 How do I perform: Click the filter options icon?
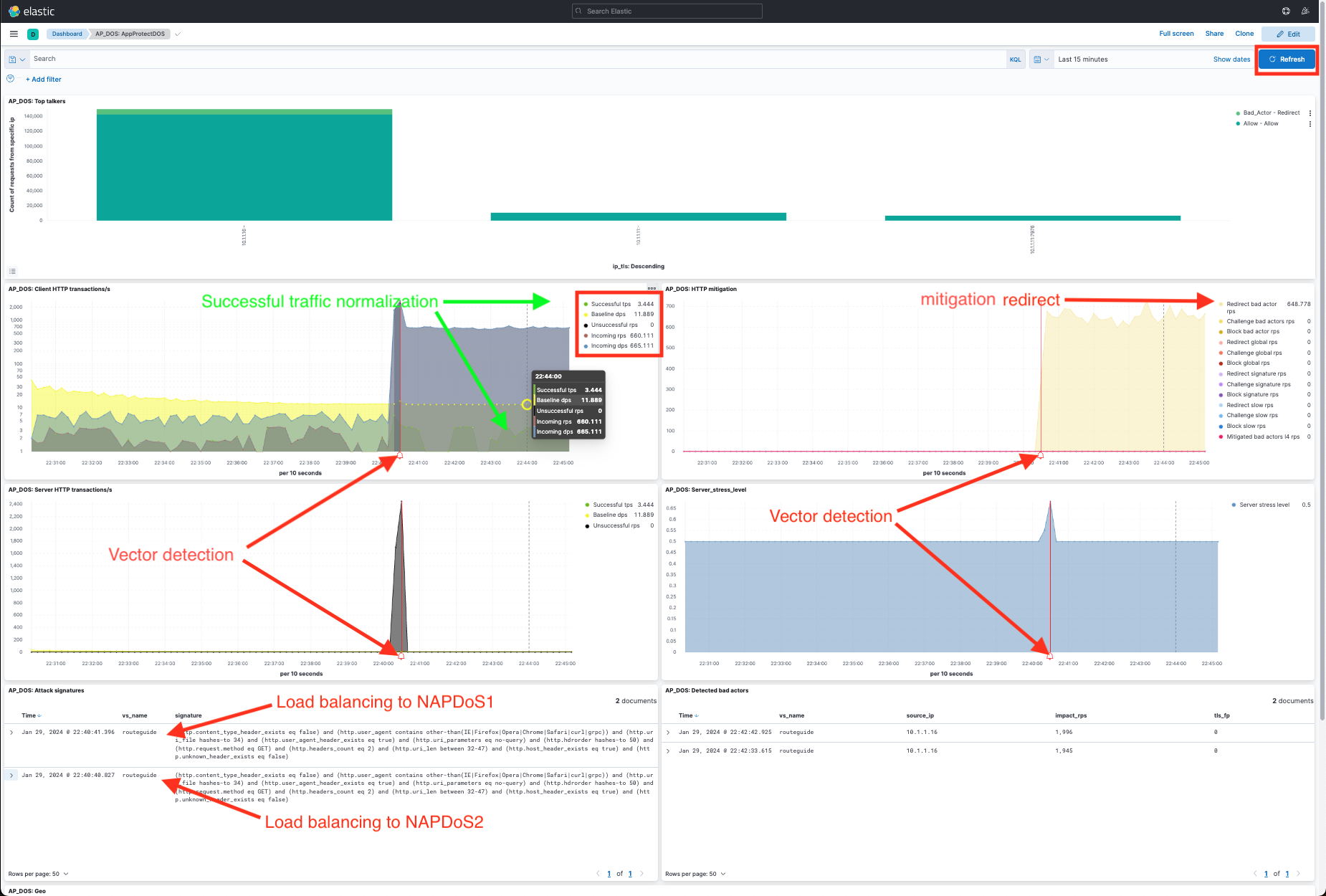[10, 79]
